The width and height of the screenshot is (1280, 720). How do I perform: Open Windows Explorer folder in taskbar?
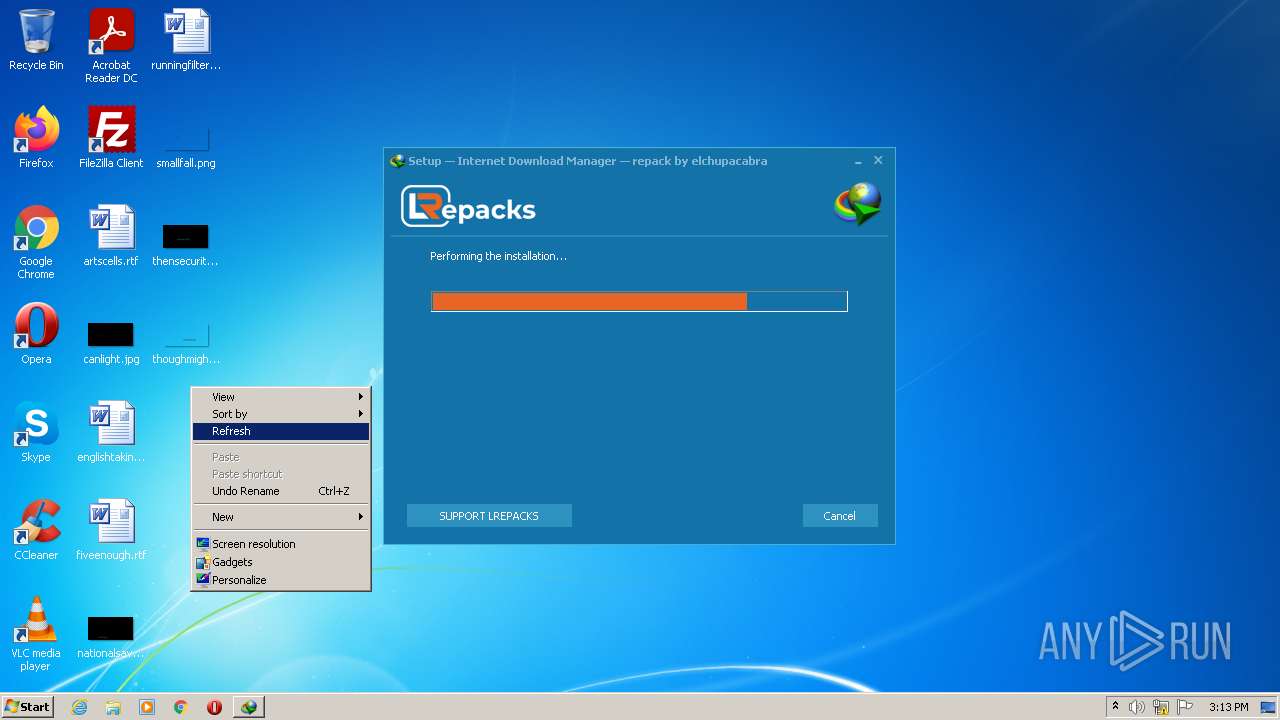pyautogui.click(x=113, y=707)
